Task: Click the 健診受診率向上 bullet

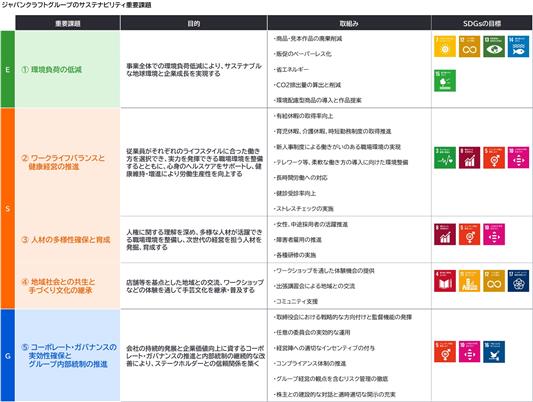Action: point(295,193)
